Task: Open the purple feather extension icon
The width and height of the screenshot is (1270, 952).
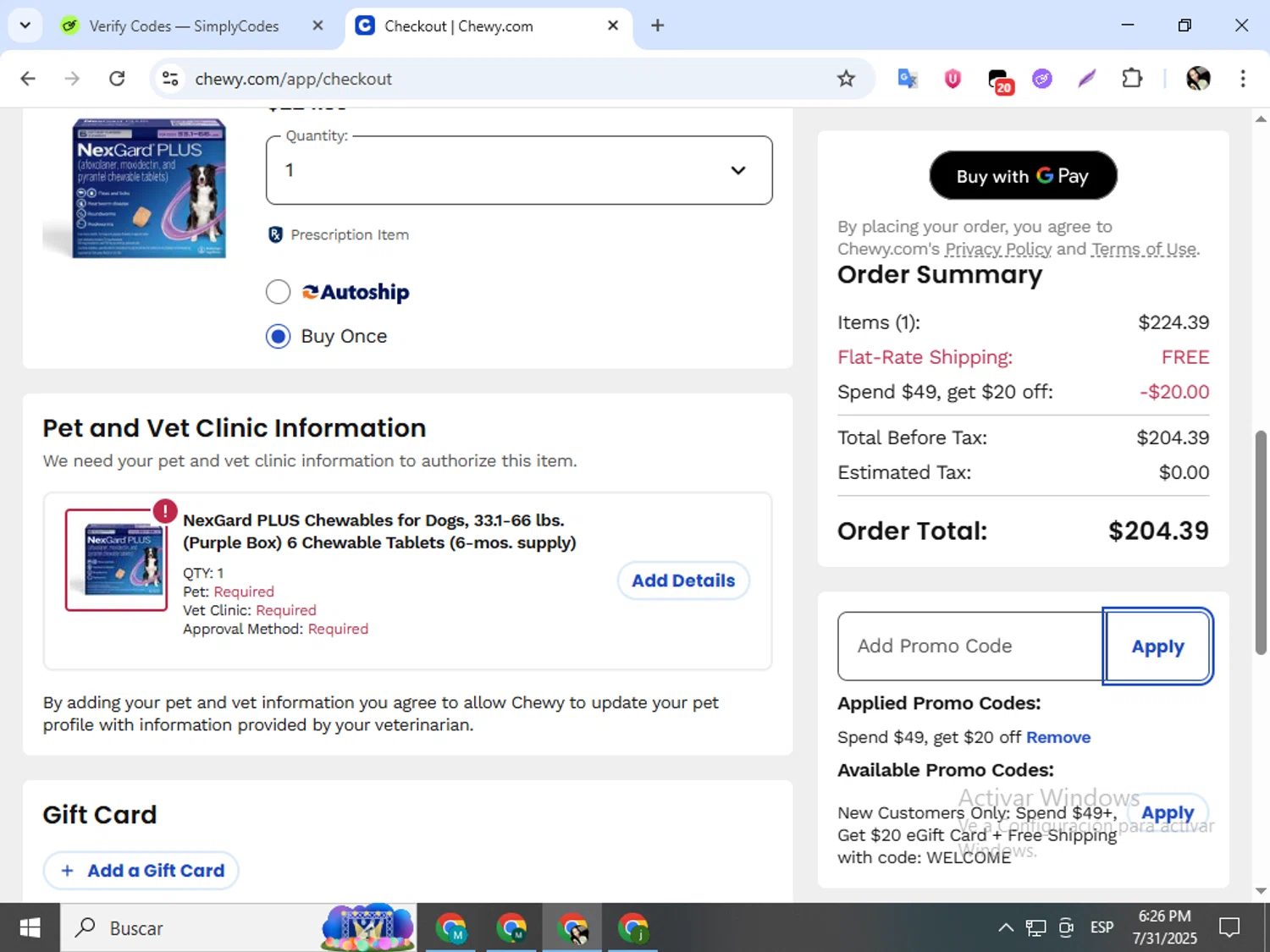Action: [1087, 79]
